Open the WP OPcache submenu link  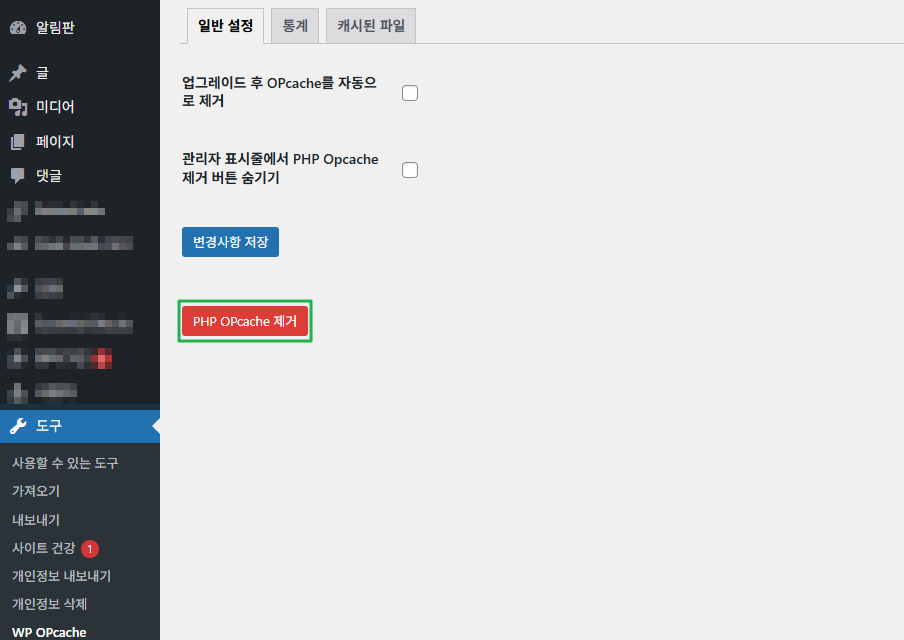[50, 632]
